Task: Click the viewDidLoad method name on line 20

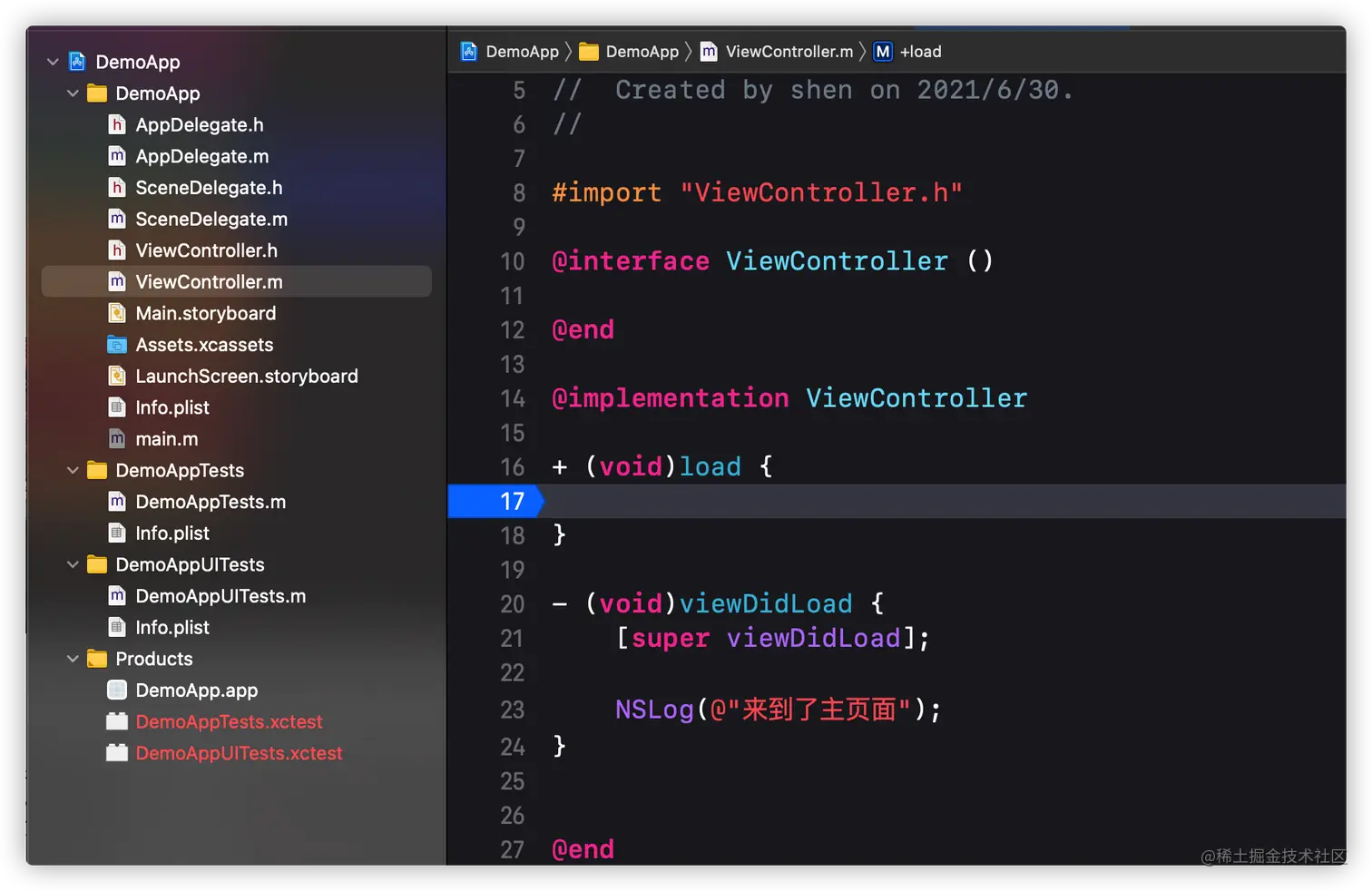Action: pos(766,603)
